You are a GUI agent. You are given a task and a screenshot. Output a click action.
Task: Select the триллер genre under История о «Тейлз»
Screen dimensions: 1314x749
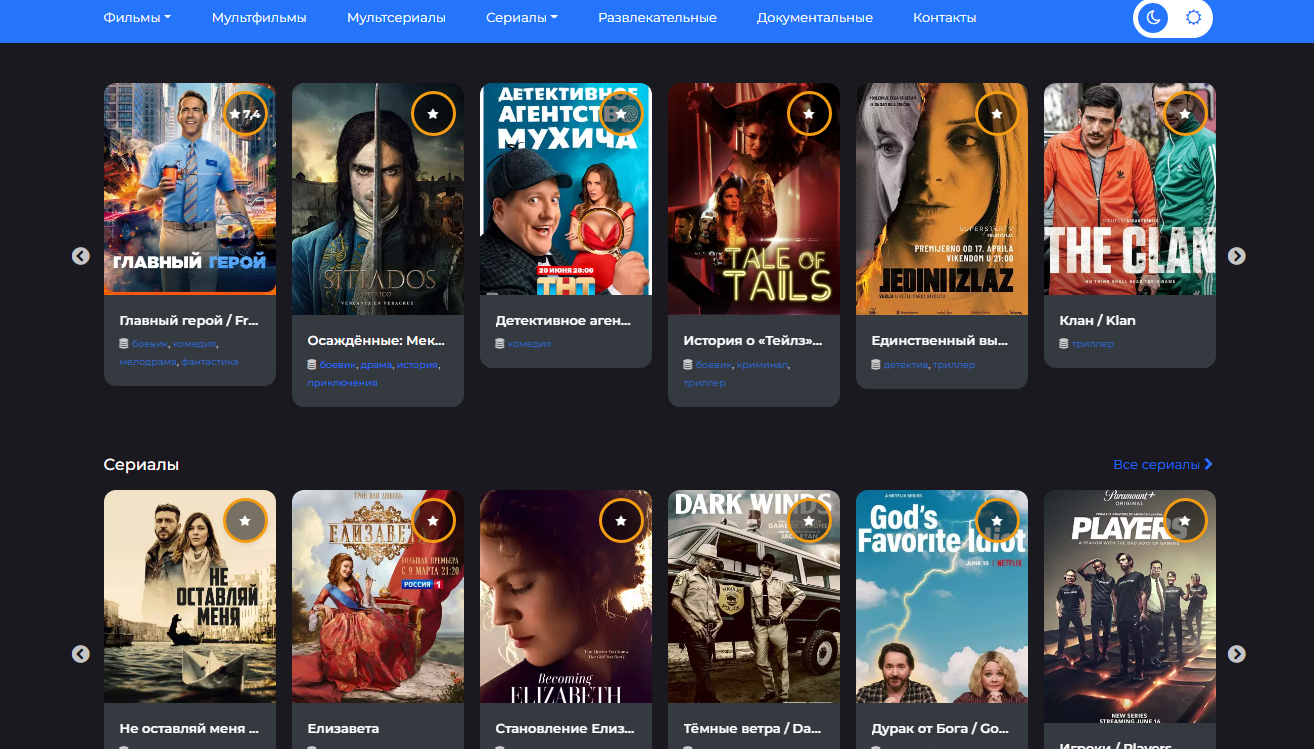coord(704,382)
